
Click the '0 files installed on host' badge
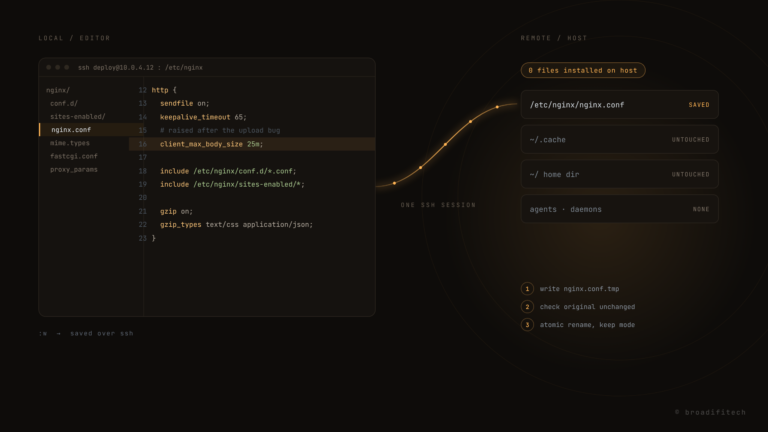[583, 70]
